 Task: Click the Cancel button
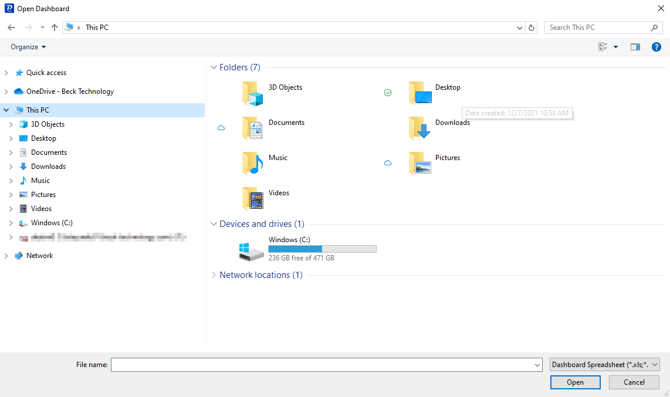[x=634, y=382]
